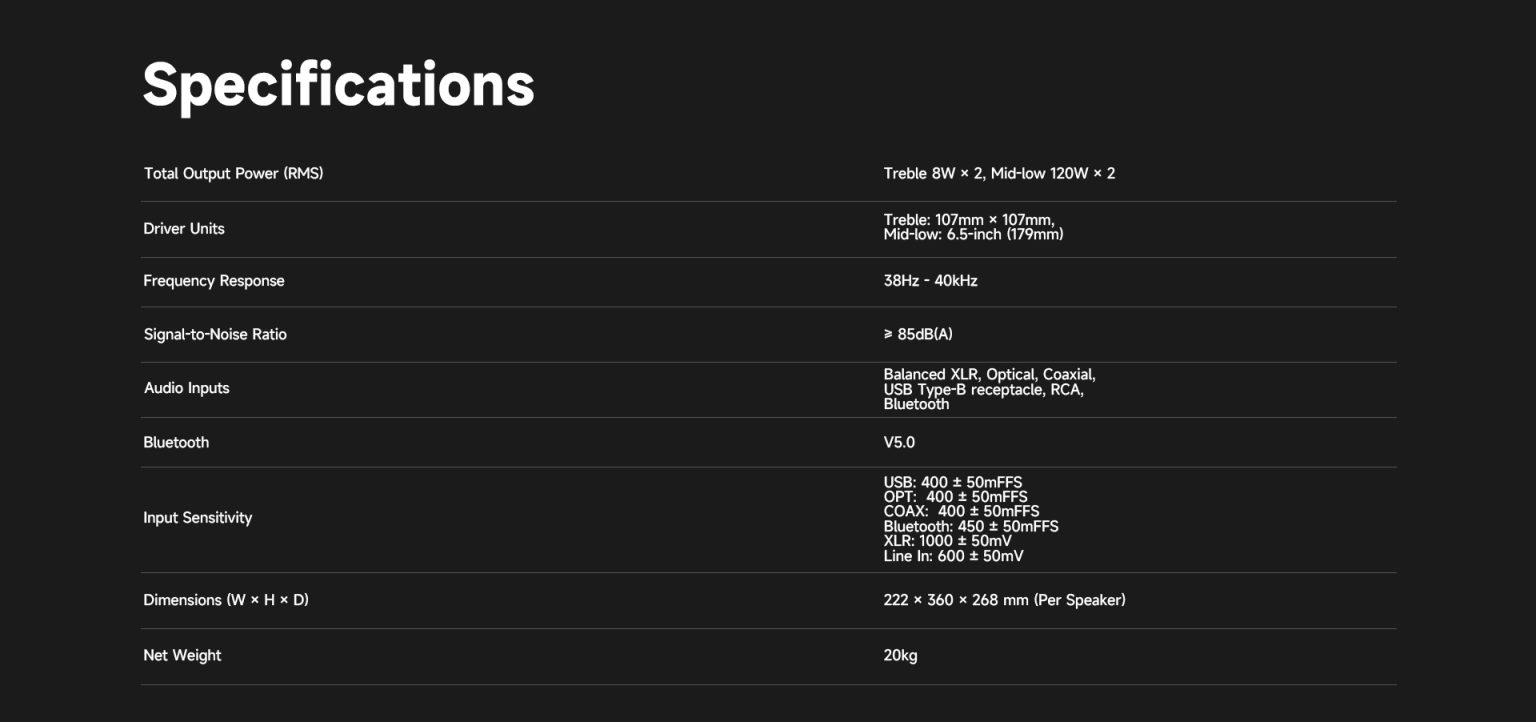The width and height of the screenshot is (1536, 722).
Task: Click the Line In: 600 ± 50mV line
Action: [953, 556]
